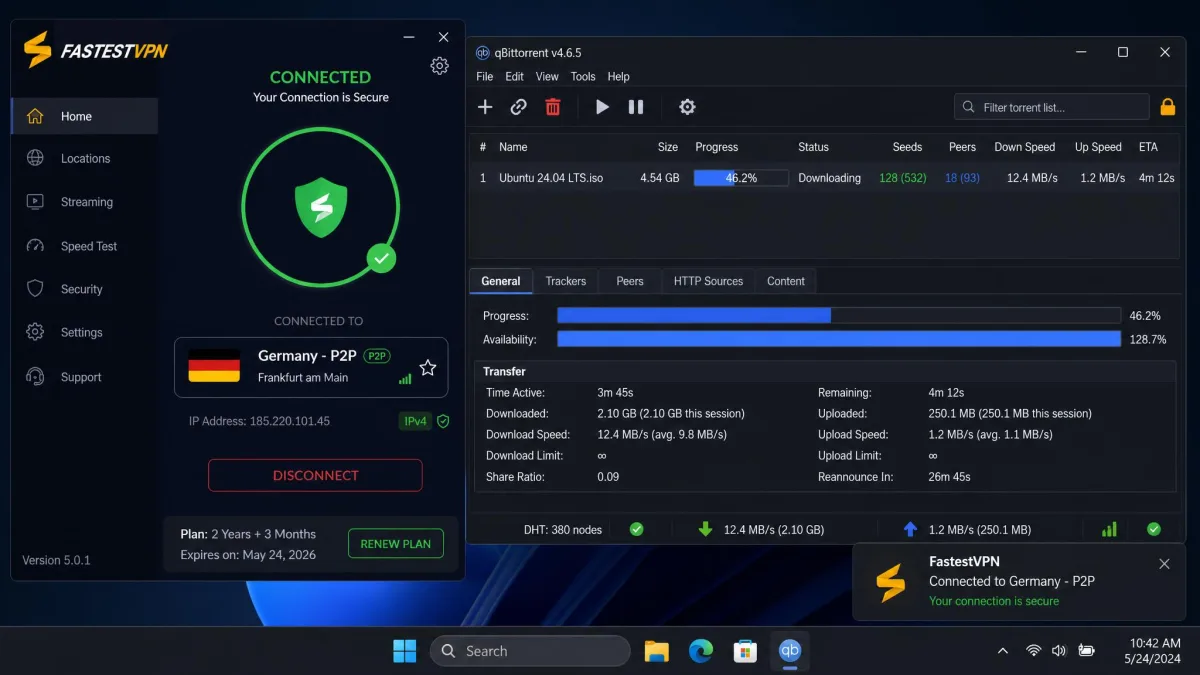Click DHT: 380 nodes in status bar
Viewport: 1200px width, 675px height.
[x=563, y=529]
